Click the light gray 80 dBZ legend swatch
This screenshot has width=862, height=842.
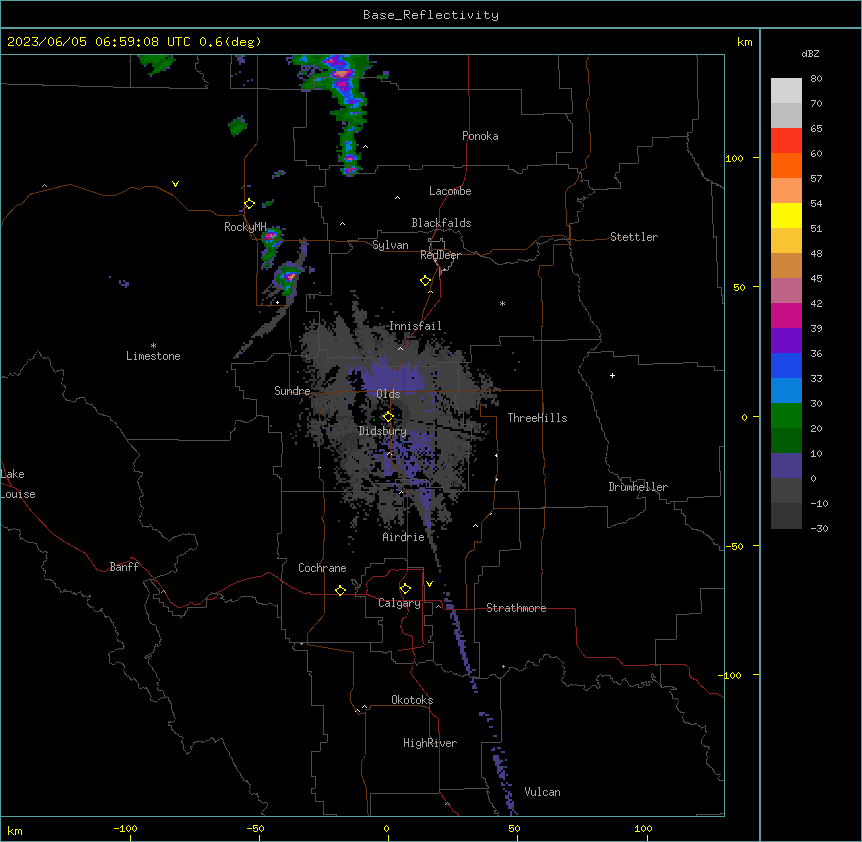click(786, 91)
